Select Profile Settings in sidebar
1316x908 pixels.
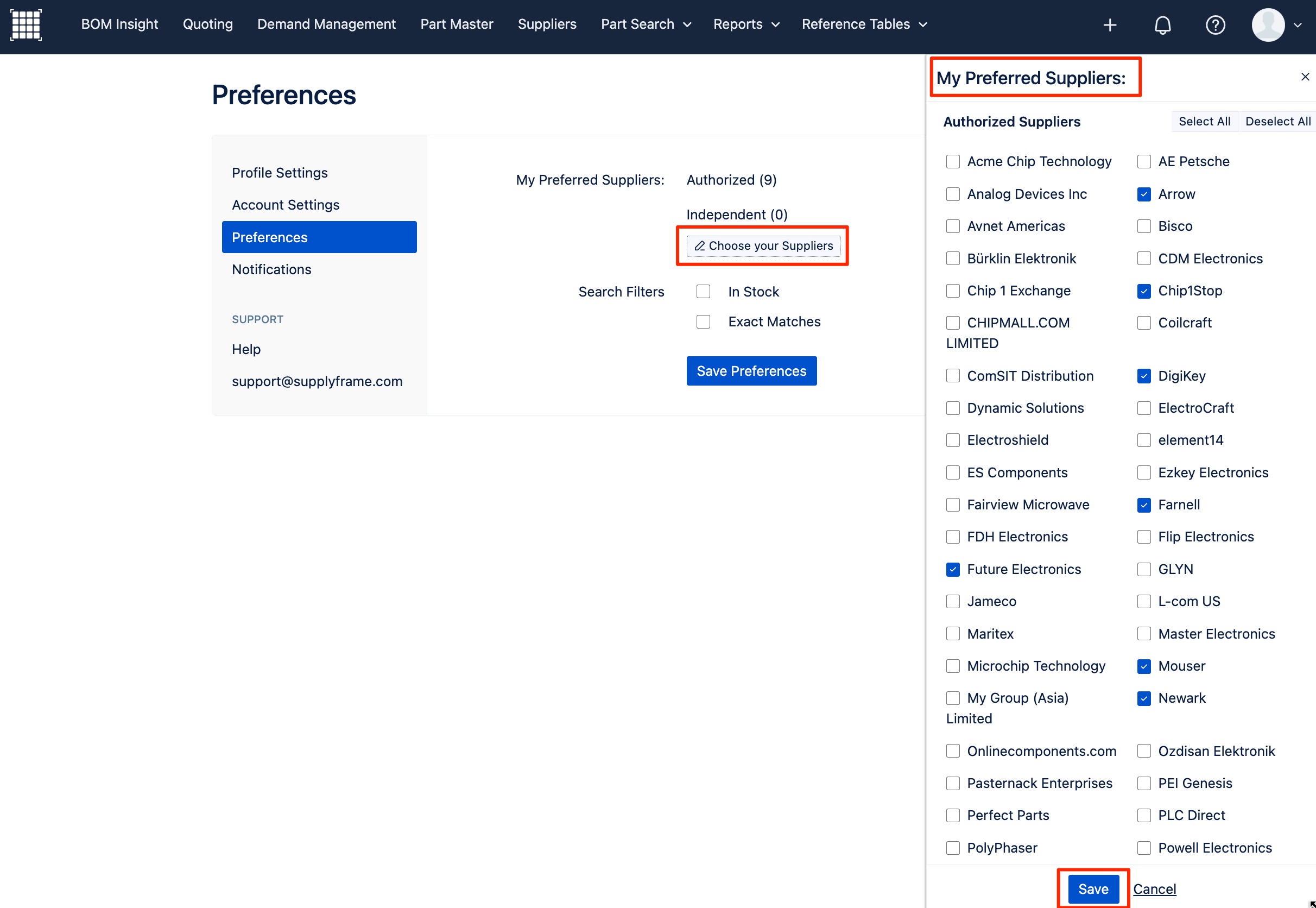click(x=280, y=173)
